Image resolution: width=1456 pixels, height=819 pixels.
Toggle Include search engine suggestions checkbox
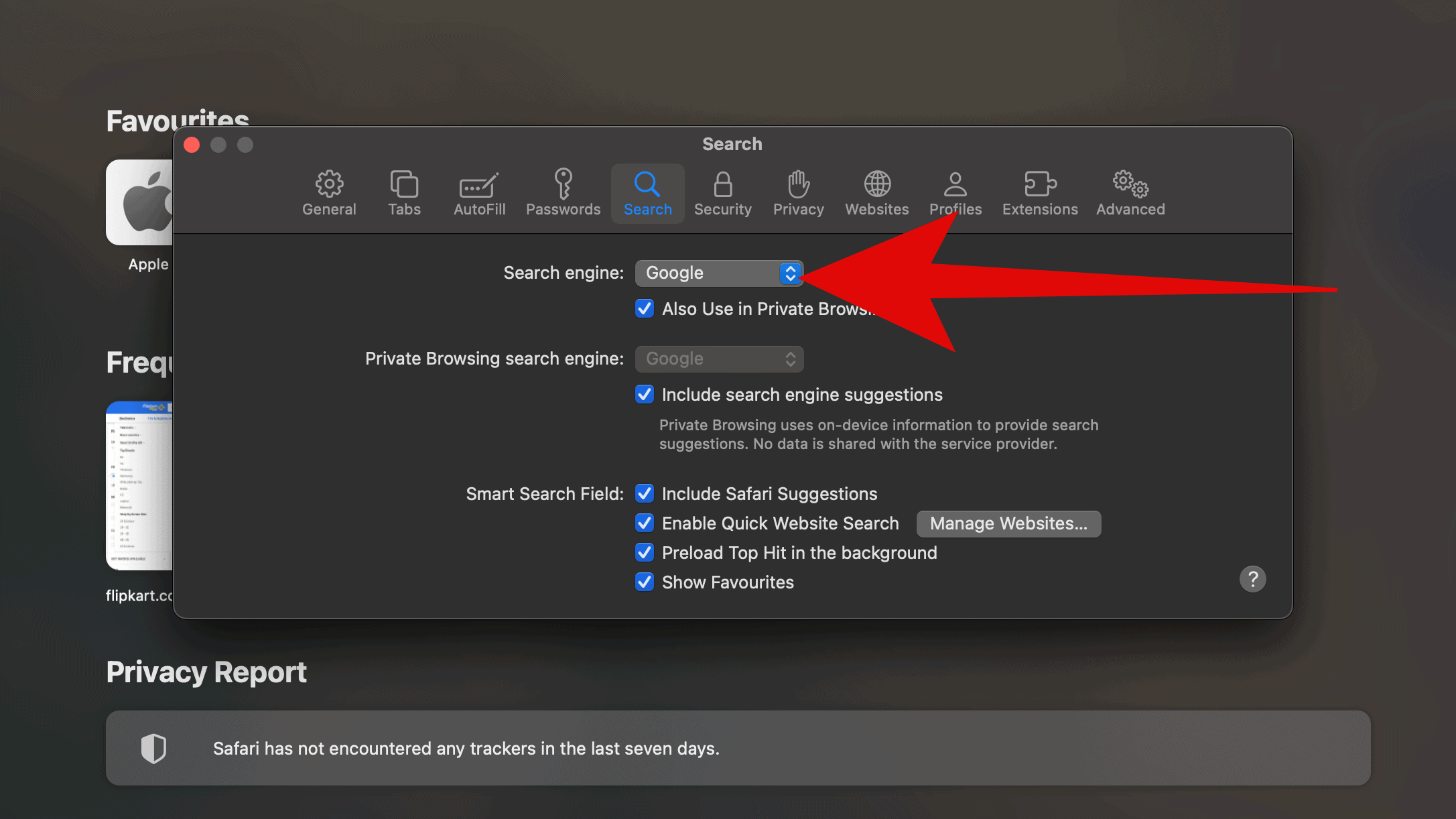(x=645, y=395)
